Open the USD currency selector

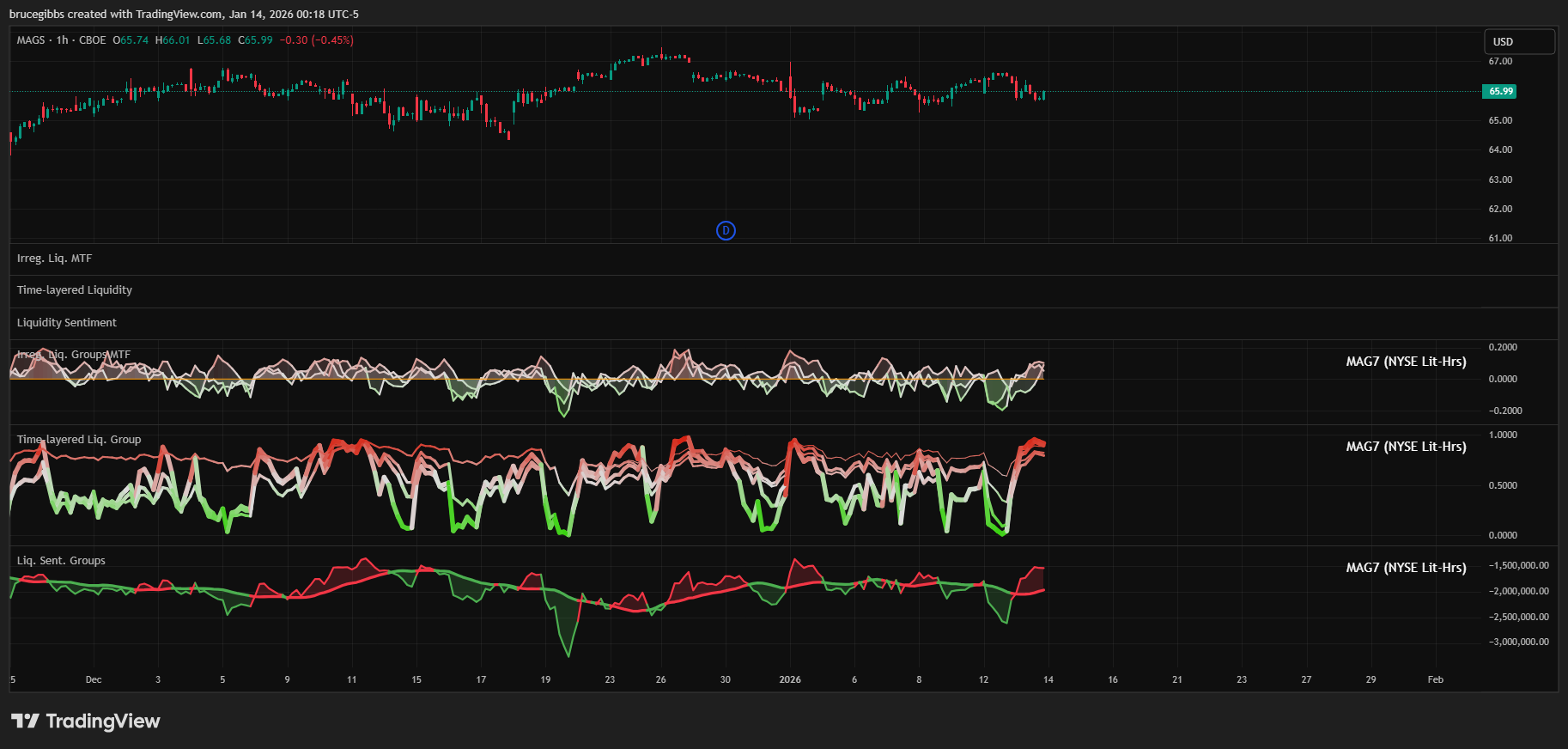pos(1518,41)
